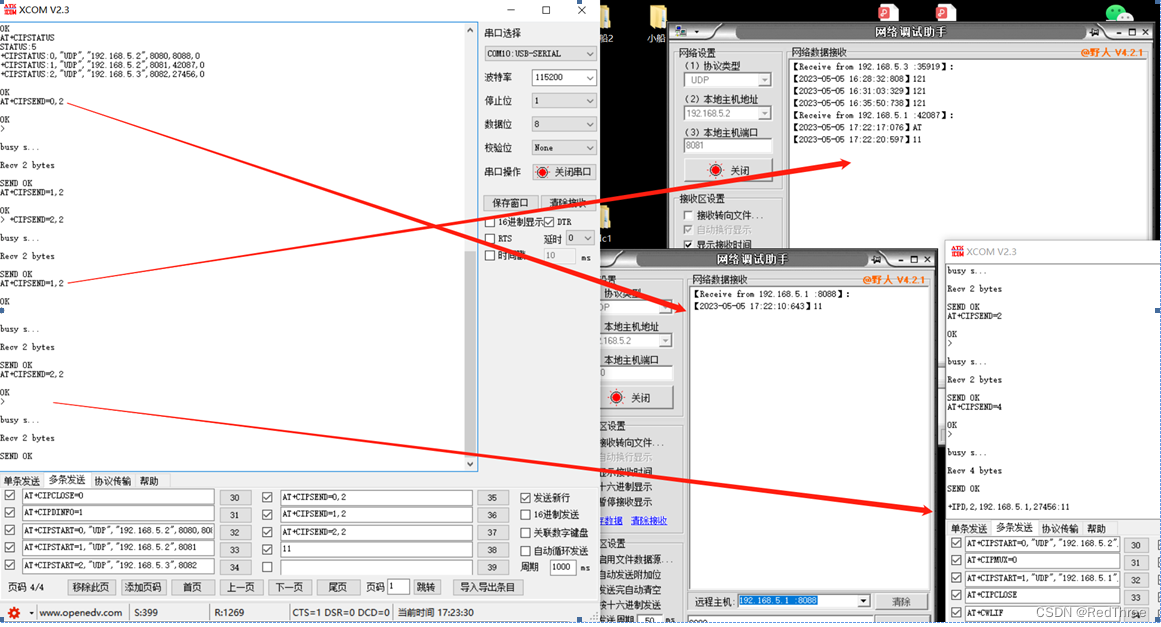Open the 协议传输 tab in main XCOM
This screenshot has width=1161, height=627.
(x=113, y=481)
